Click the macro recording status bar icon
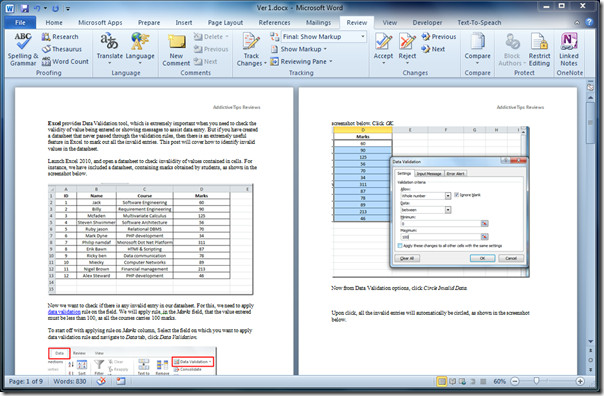This screenshot has height=396, width=604. (x=121, y=381)
